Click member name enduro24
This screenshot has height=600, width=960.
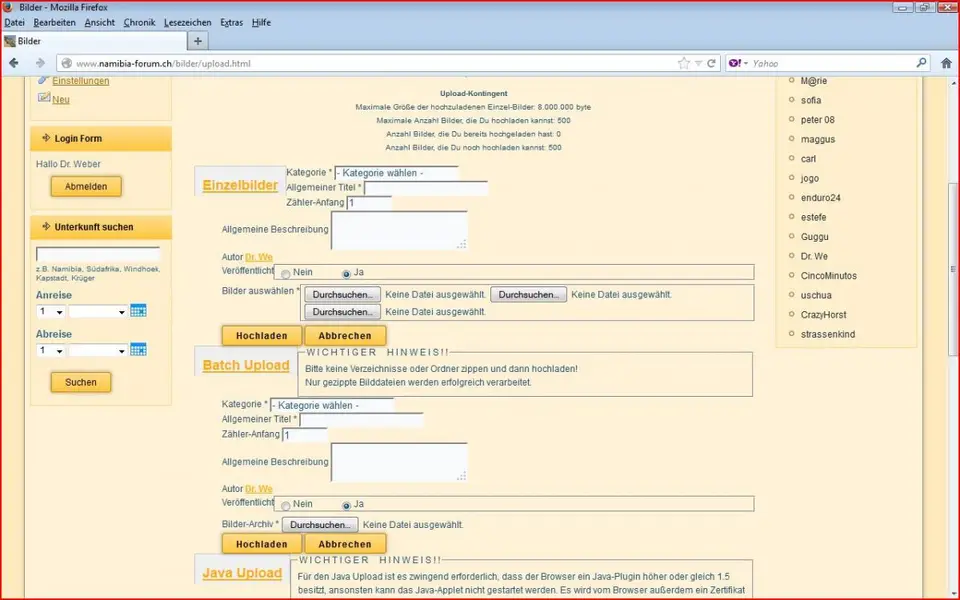[x=820, y=198]
